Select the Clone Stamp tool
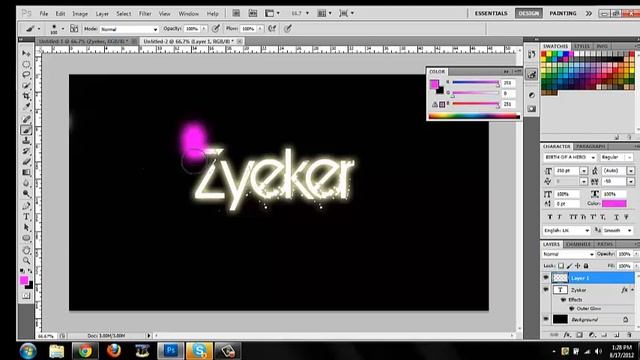This screenshot has width=640, height=360. [x=26, y=140]
